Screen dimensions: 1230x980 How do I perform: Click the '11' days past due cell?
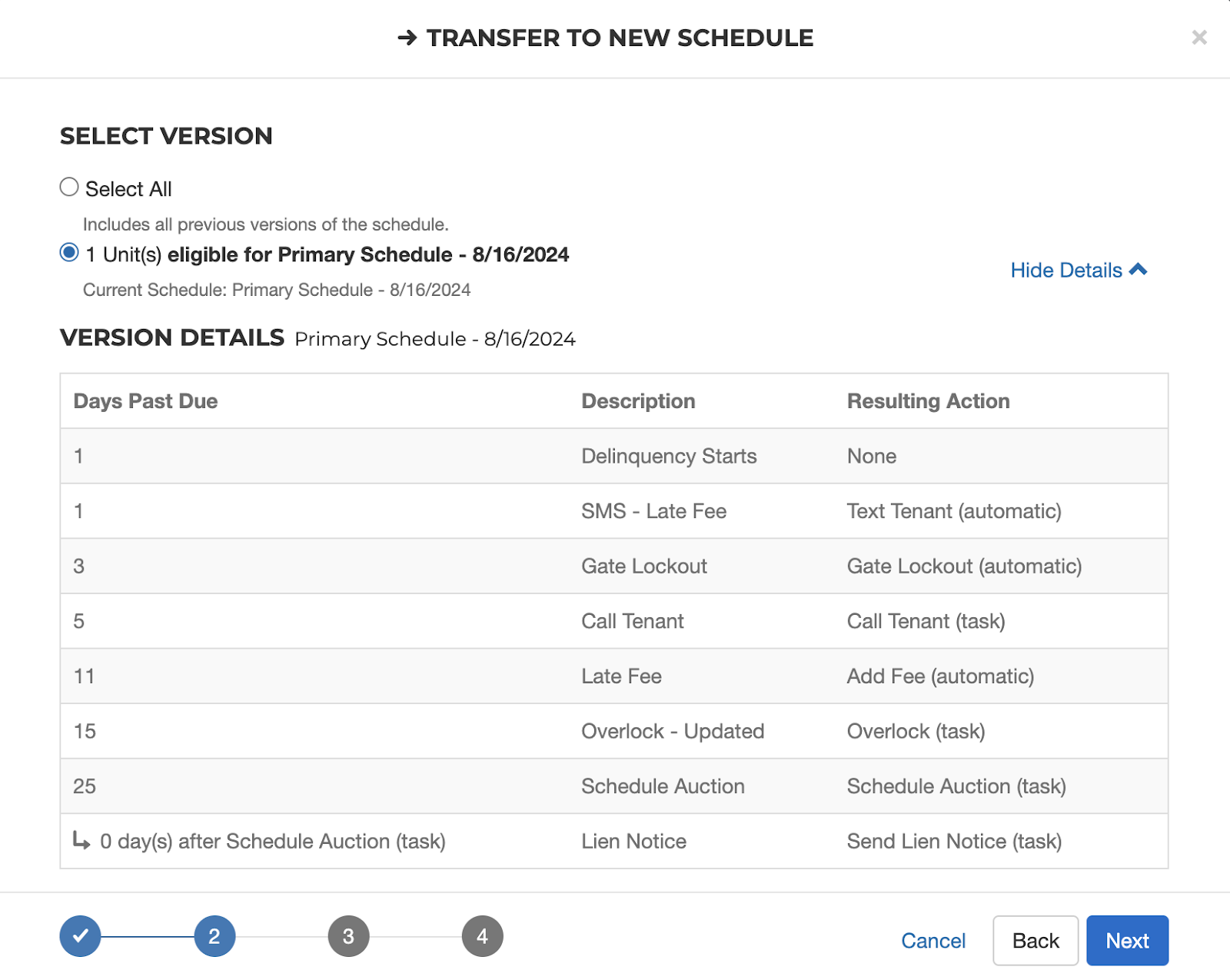[x=84, y=676]
